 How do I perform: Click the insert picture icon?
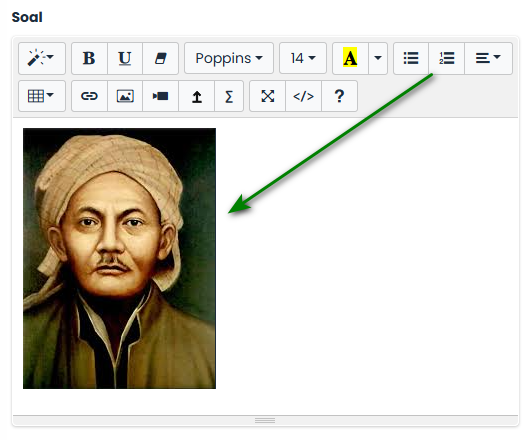[x=125, y=96]
